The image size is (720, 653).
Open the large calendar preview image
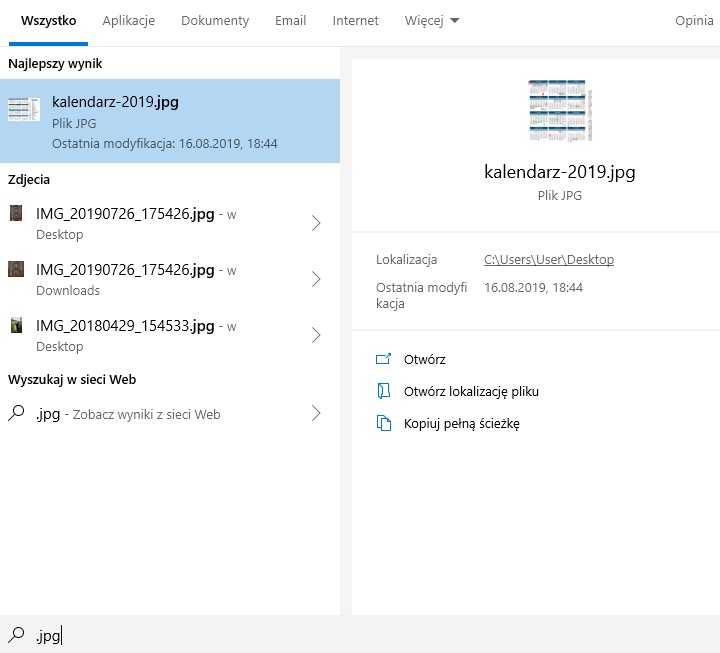559,111
